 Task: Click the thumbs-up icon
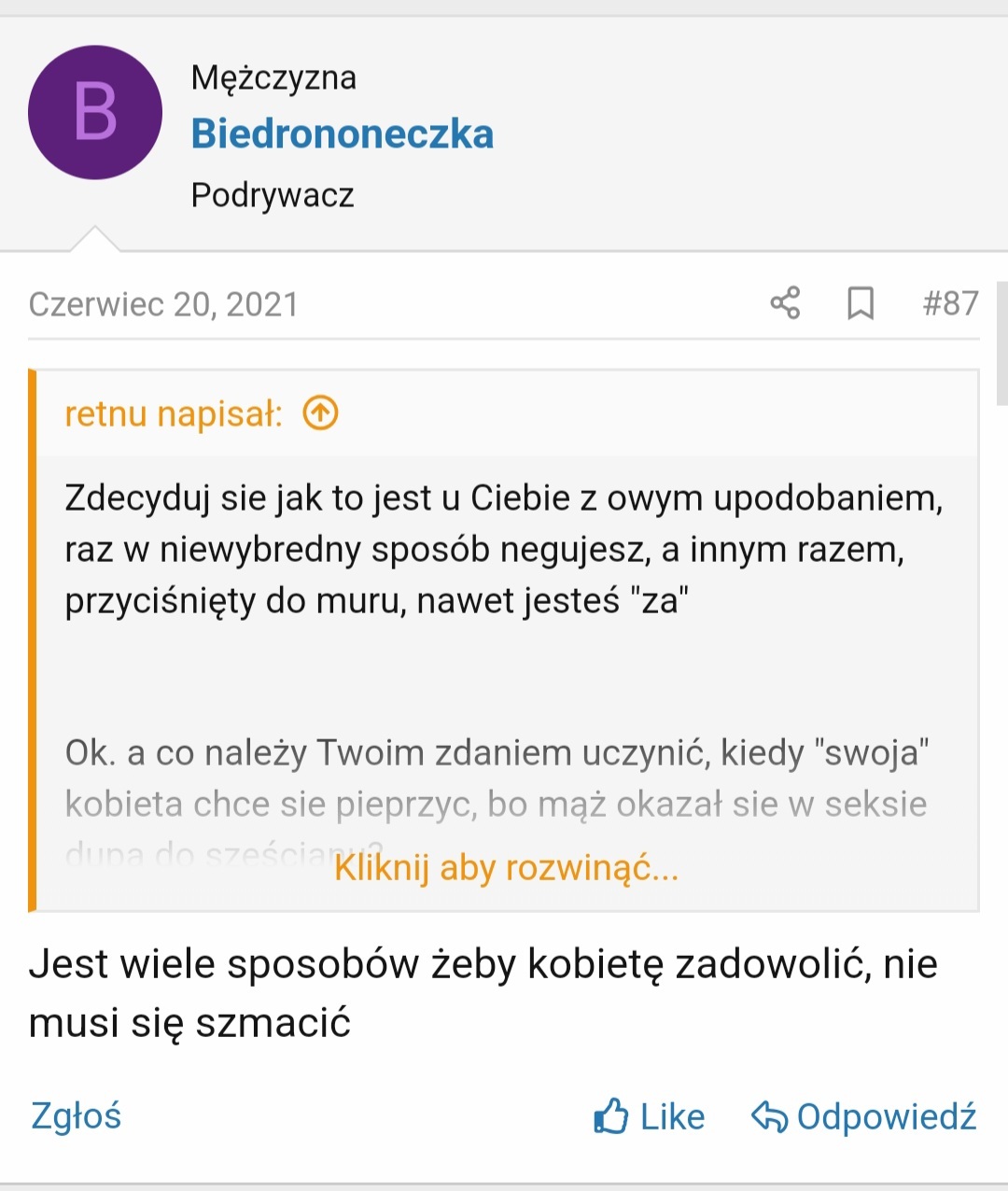[x=611, y=1116]
